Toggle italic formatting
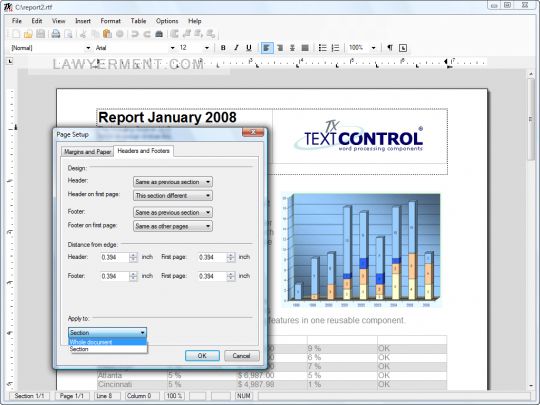Screen dimensions: 540x405 click(236, 48)
